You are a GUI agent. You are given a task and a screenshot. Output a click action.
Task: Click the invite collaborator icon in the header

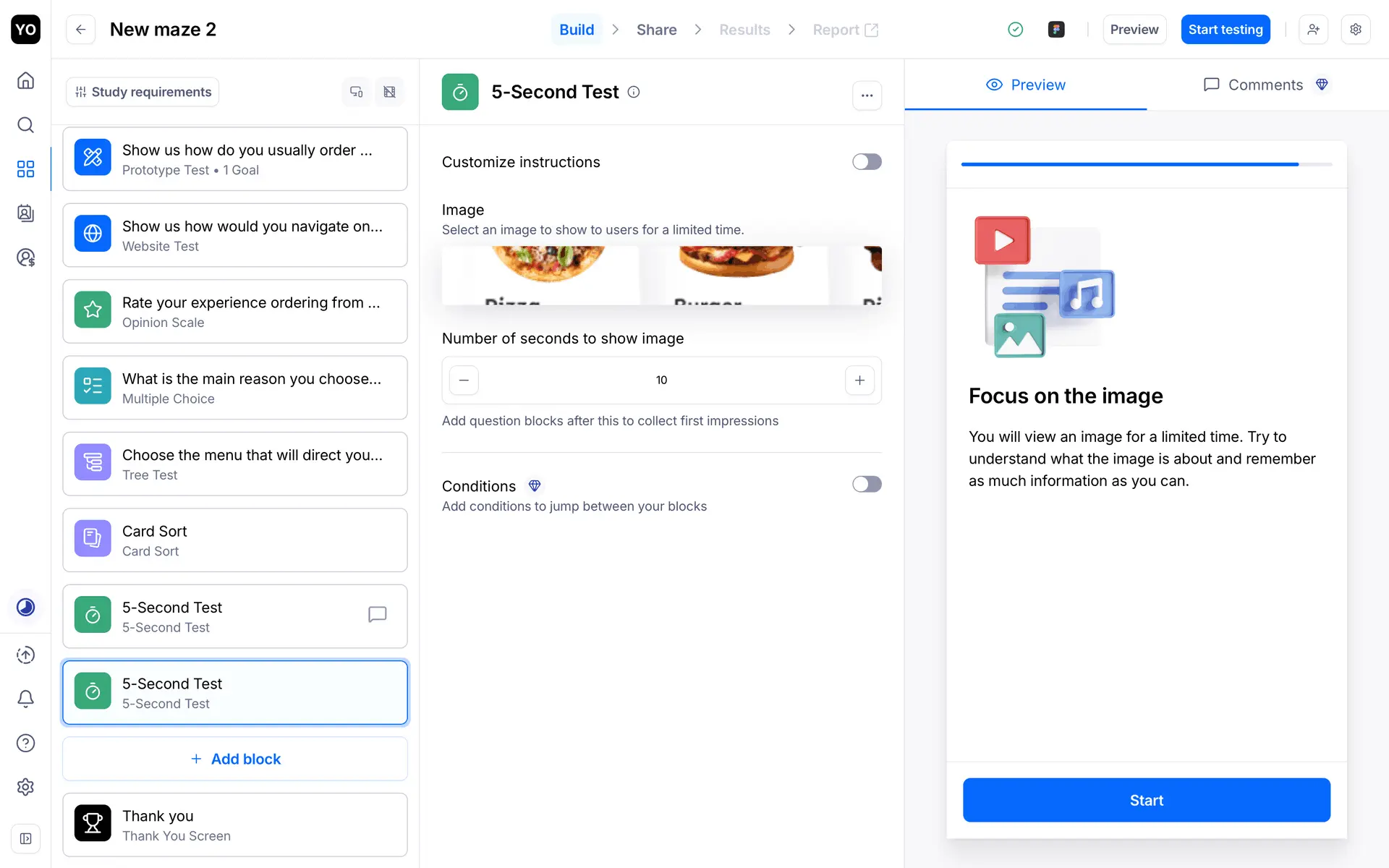click(1313, 30)
